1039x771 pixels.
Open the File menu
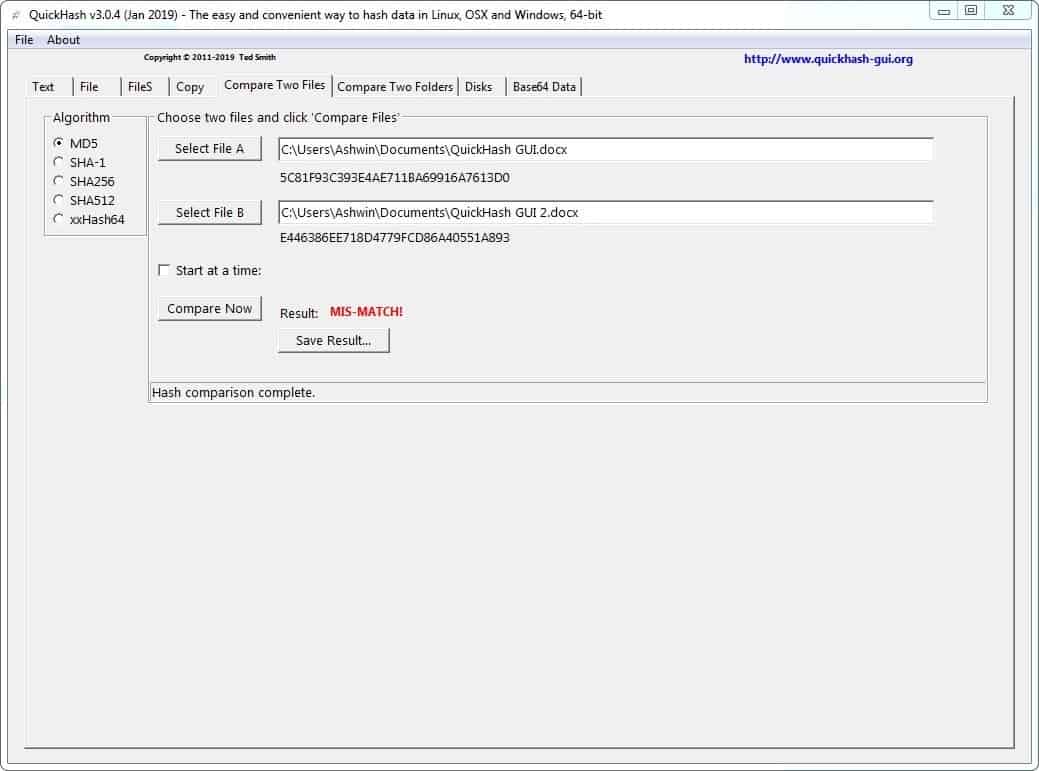tap(23, 39)
